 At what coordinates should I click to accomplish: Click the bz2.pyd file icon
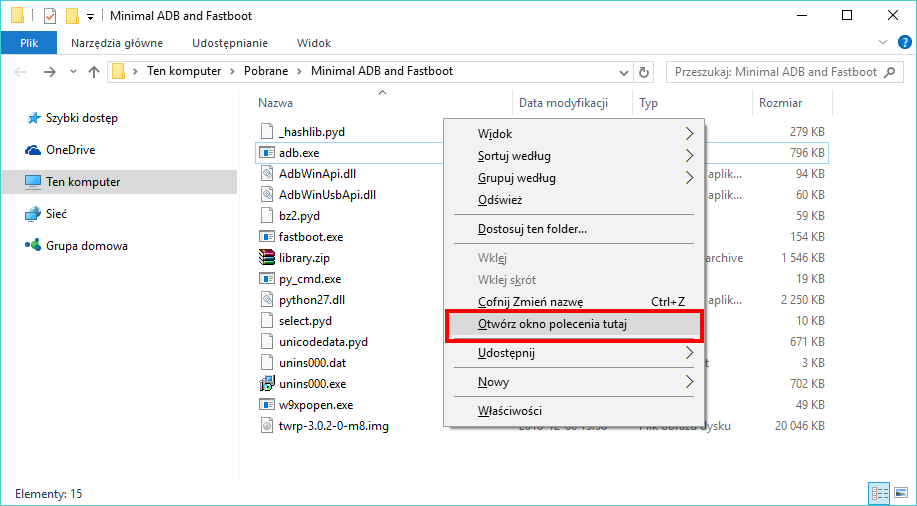pyautogui.click(x=267, y=216)
